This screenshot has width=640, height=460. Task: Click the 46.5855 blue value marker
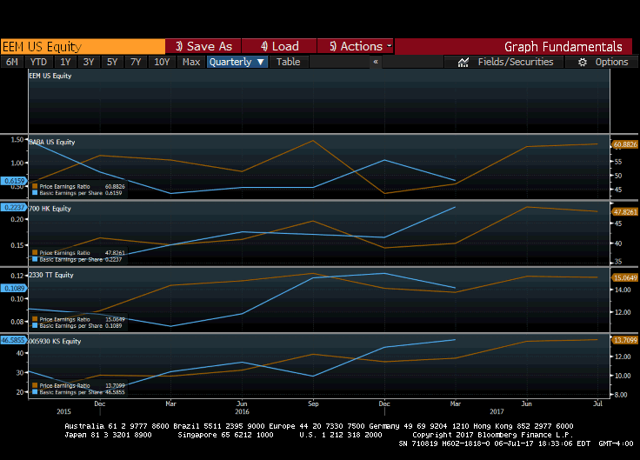(x=14, y=340)
